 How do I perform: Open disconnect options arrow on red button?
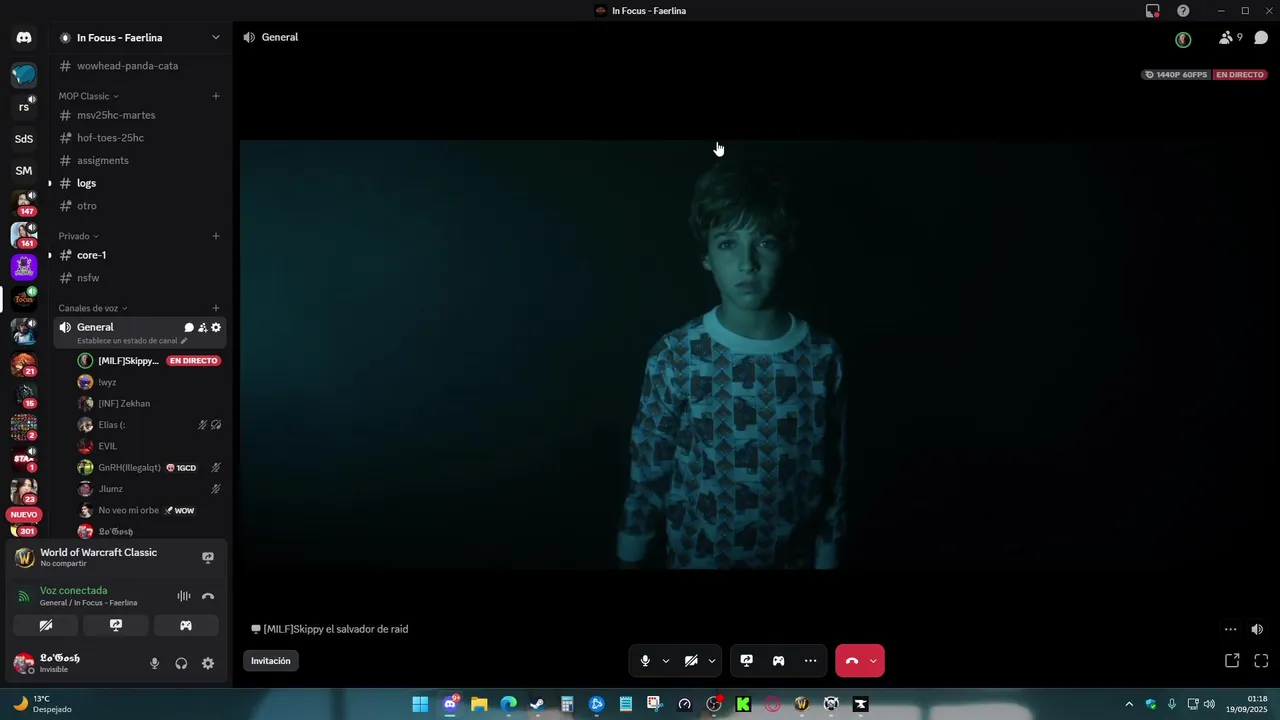coord(873,661)
